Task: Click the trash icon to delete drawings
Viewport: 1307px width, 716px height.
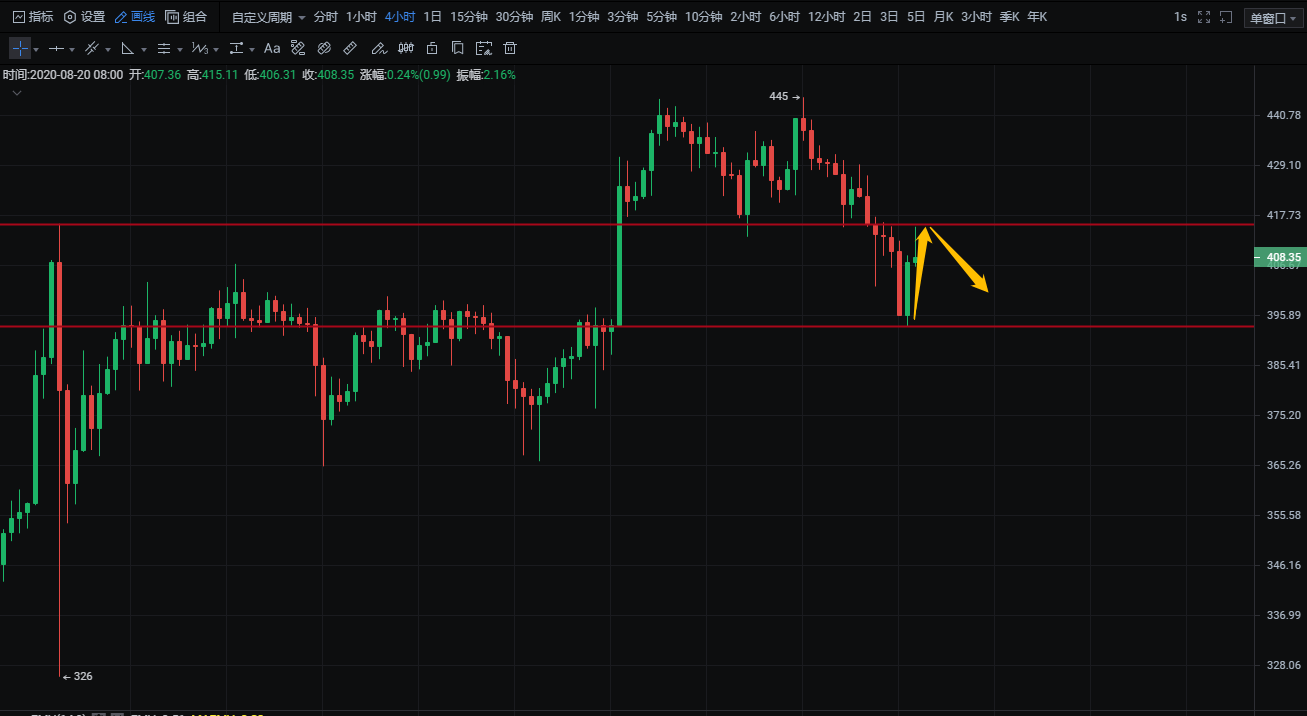Action: click(x=510, y=48)
